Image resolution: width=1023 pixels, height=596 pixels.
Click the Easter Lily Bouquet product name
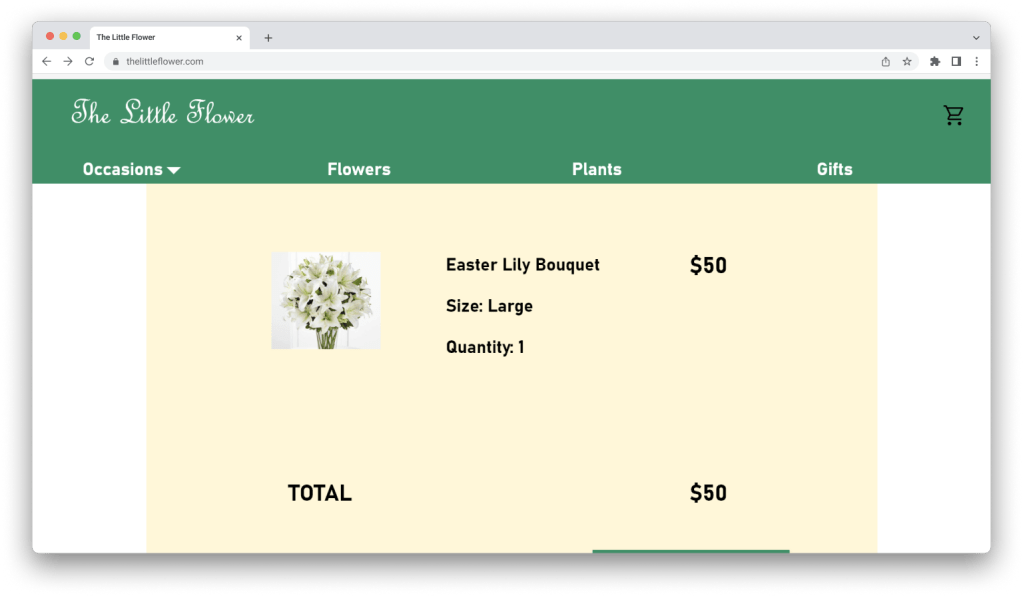click(x=523, y=265)
